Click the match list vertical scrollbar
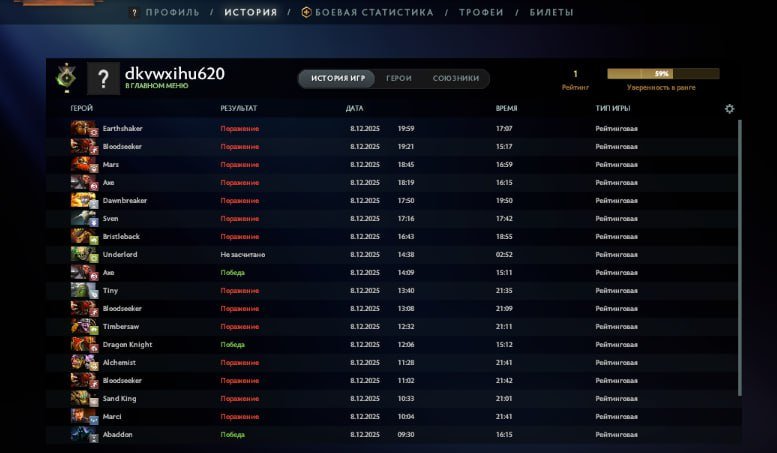Image resolution: width=777 pixels, height=453 pixels. 740,258
